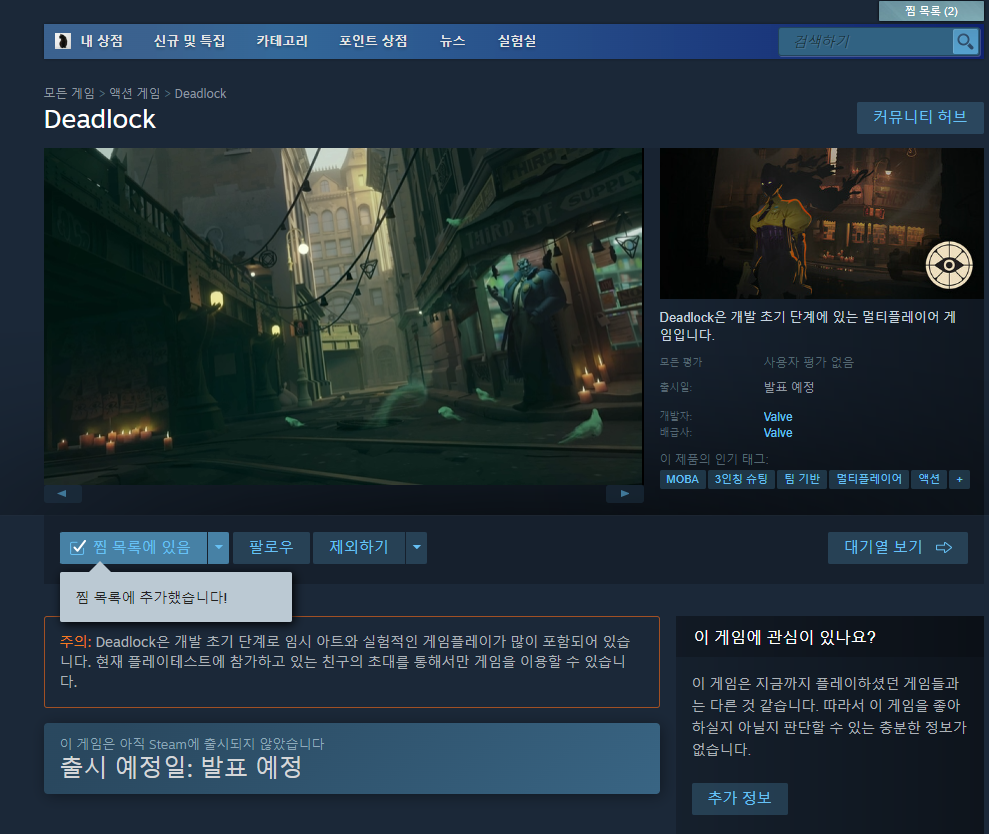
Task: Click the 팔로우 button
Action: 271,548
